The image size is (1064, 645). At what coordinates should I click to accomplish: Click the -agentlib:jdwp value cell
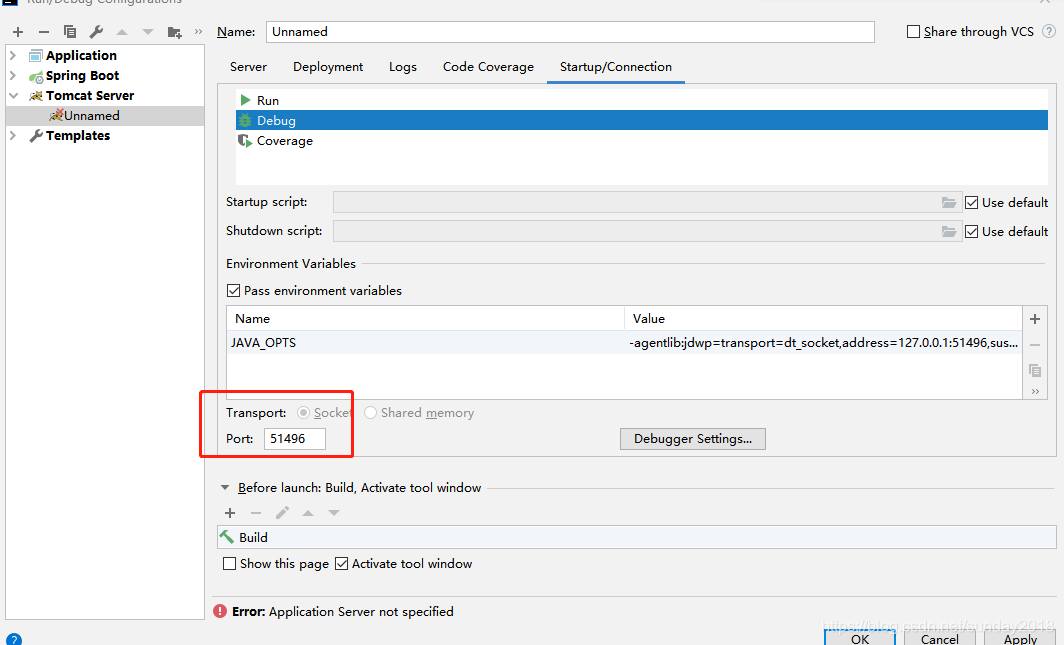(823, 343)
